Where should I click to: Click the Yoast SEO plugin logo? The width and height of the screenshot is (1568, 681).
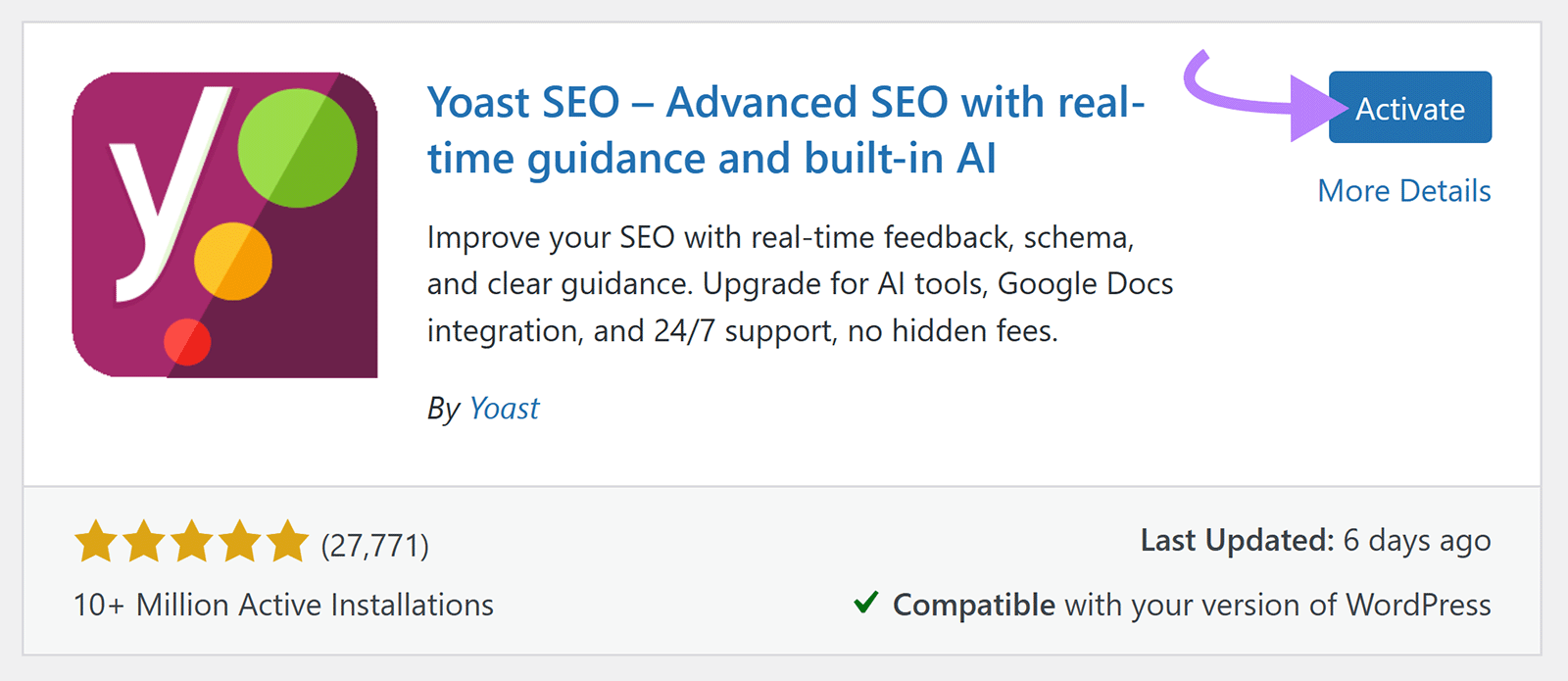click(225, 225)
